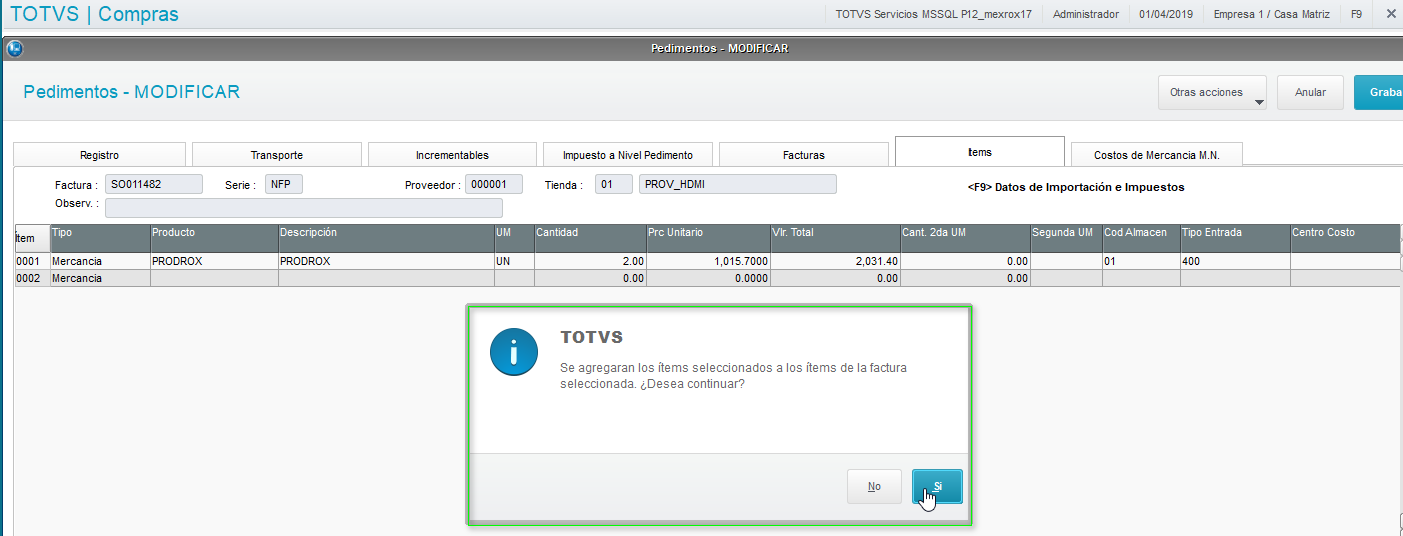Switch to the Registro tab
Image resolution: width=1403 pixels, height=536 pixels.
99,155
